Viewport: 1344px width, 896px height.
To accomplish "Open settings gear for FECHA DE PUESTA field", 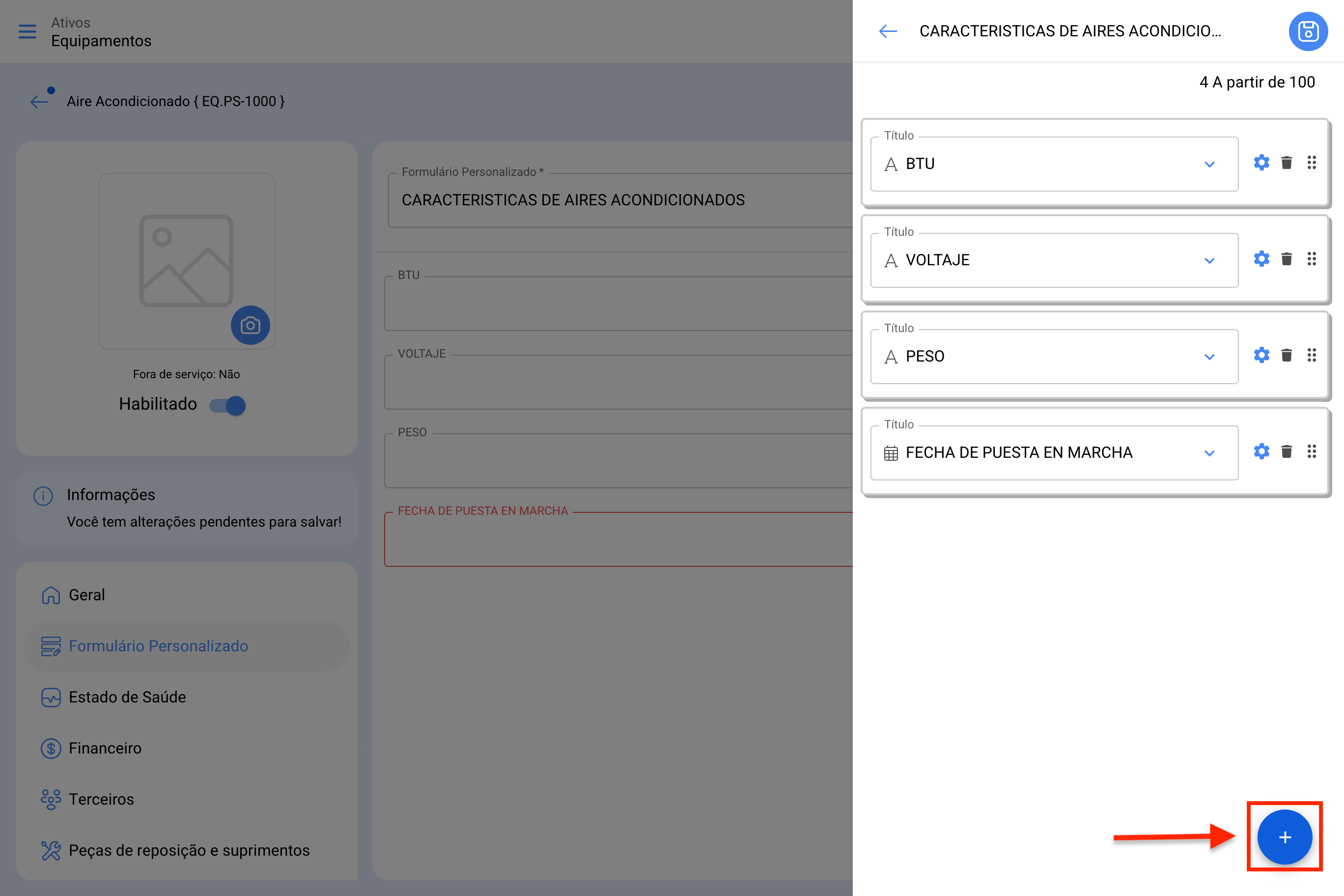I will click(x=1261, y=451).
